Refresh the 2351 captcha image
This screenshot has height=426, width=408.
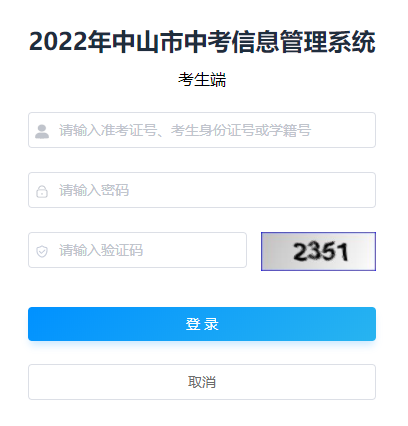tap(318, 251)
